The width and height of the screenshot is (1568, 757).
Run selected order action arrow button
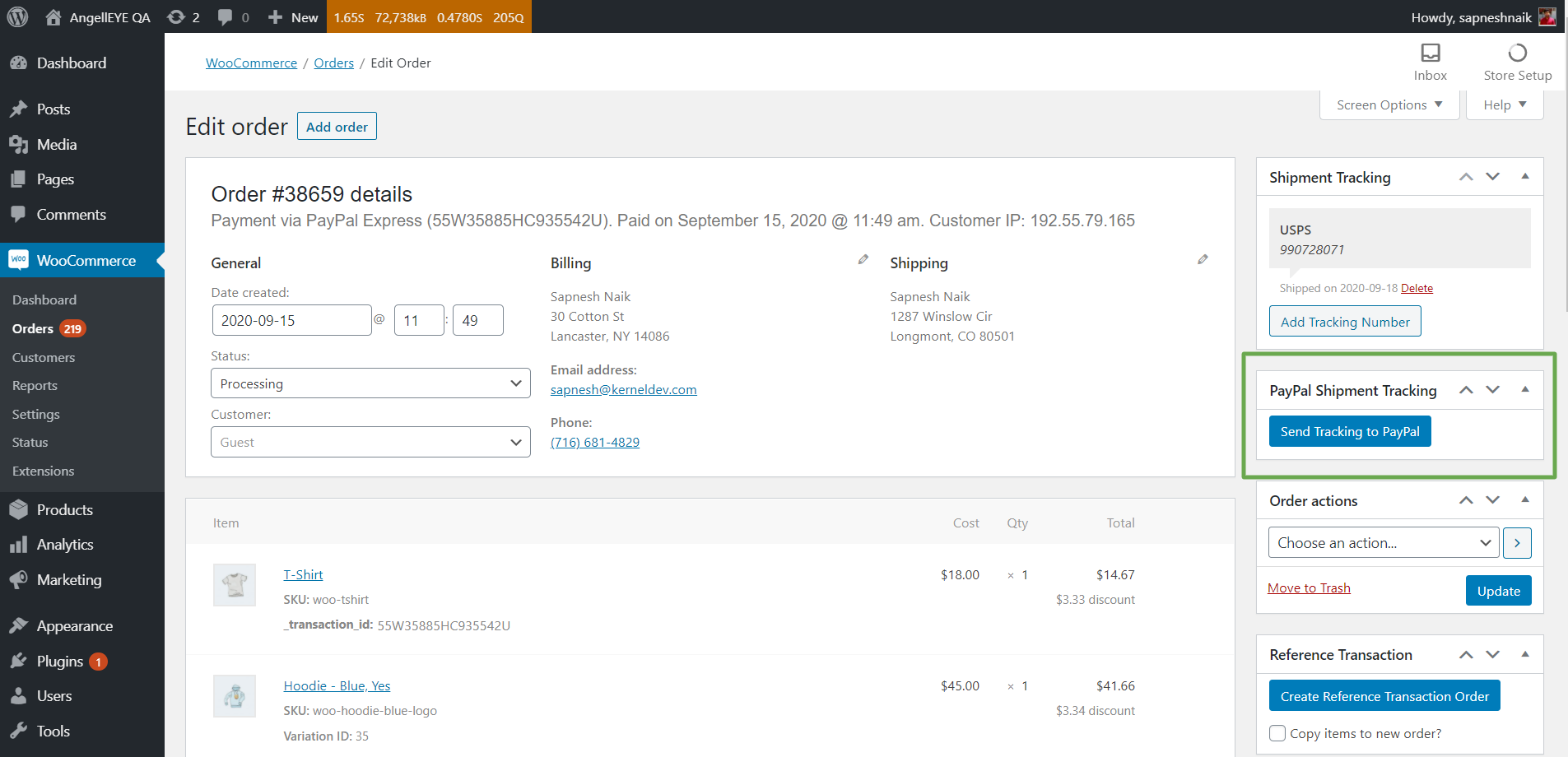tap(1516, 543)
